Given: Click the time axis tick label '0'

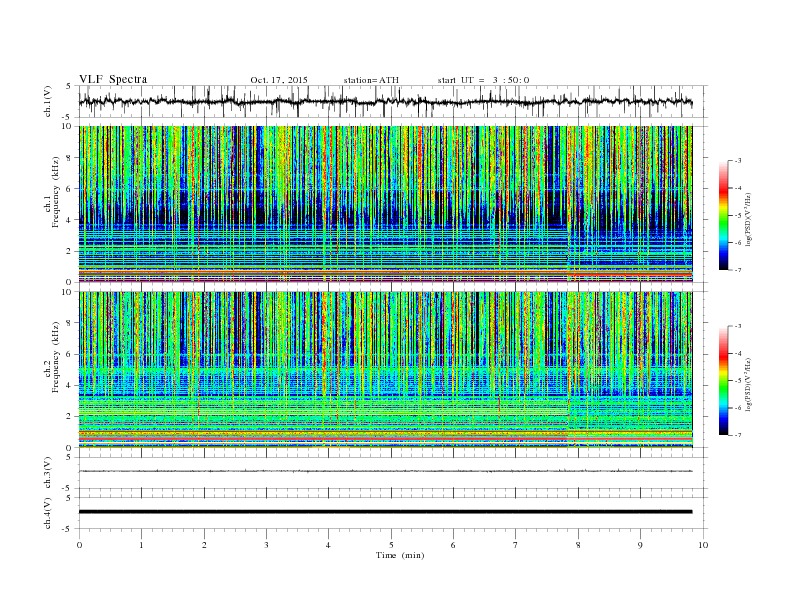Looking at the screenshot, I should [x=79, y=545].
